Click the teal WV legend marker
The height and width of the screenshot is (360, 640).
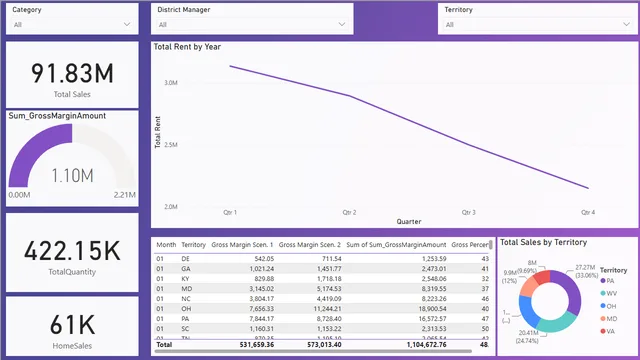pyautogui.click(x=603, y=293)
